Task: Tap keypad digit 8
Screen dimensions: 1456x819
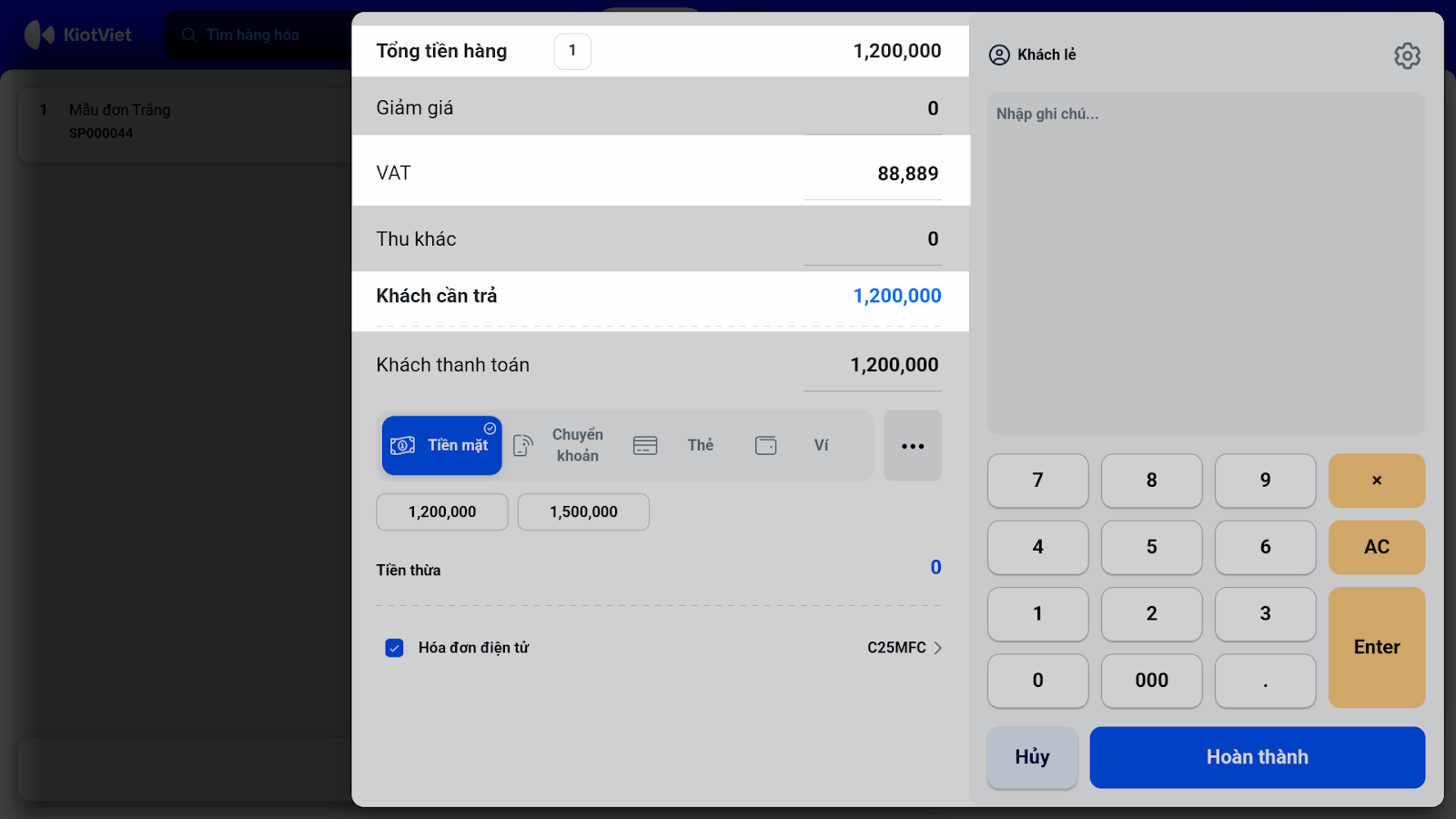Action: (x=1152, y=480)
